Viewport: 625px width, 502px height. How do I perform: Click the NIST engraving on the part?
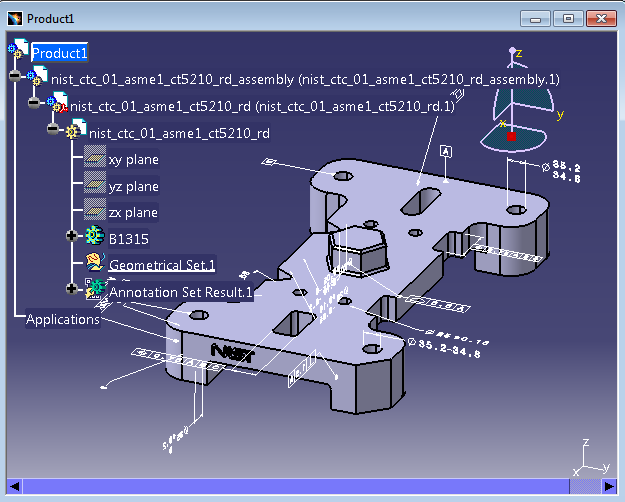pyautogui.click(x=233, y=353)
